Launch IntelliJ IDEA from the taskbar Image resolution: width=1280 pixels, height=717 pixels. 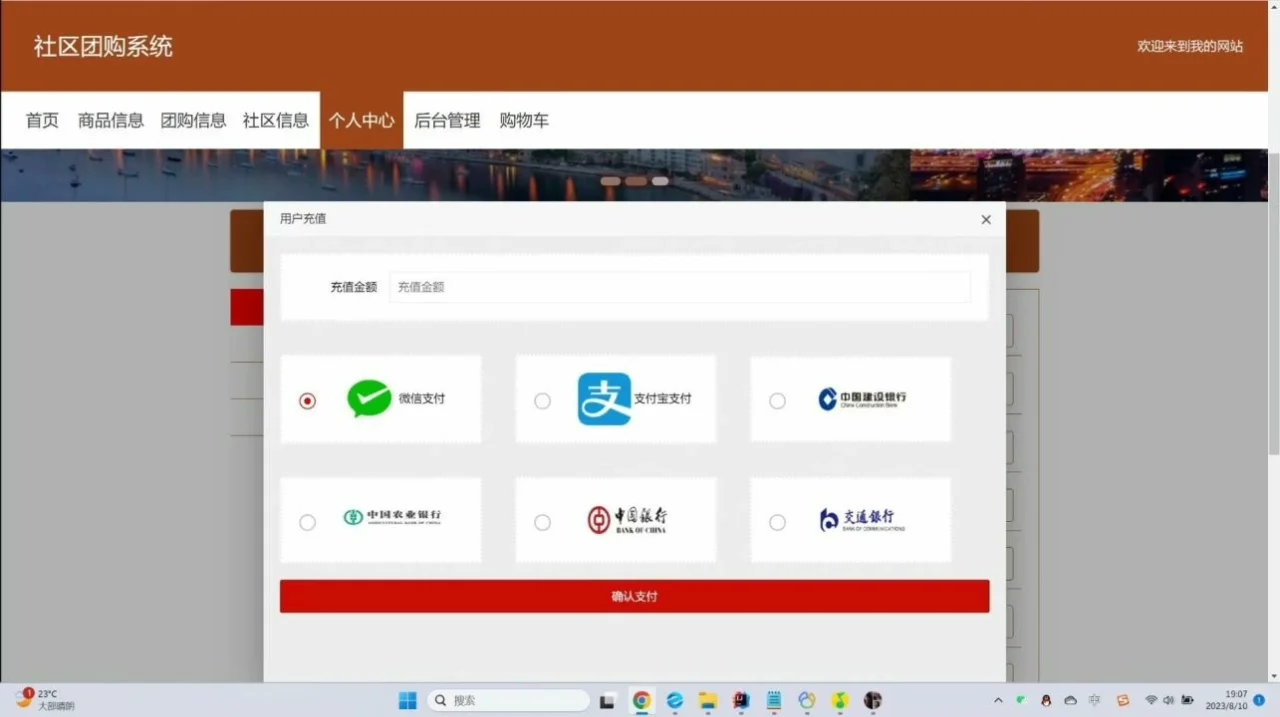click(x=740, y=700)
